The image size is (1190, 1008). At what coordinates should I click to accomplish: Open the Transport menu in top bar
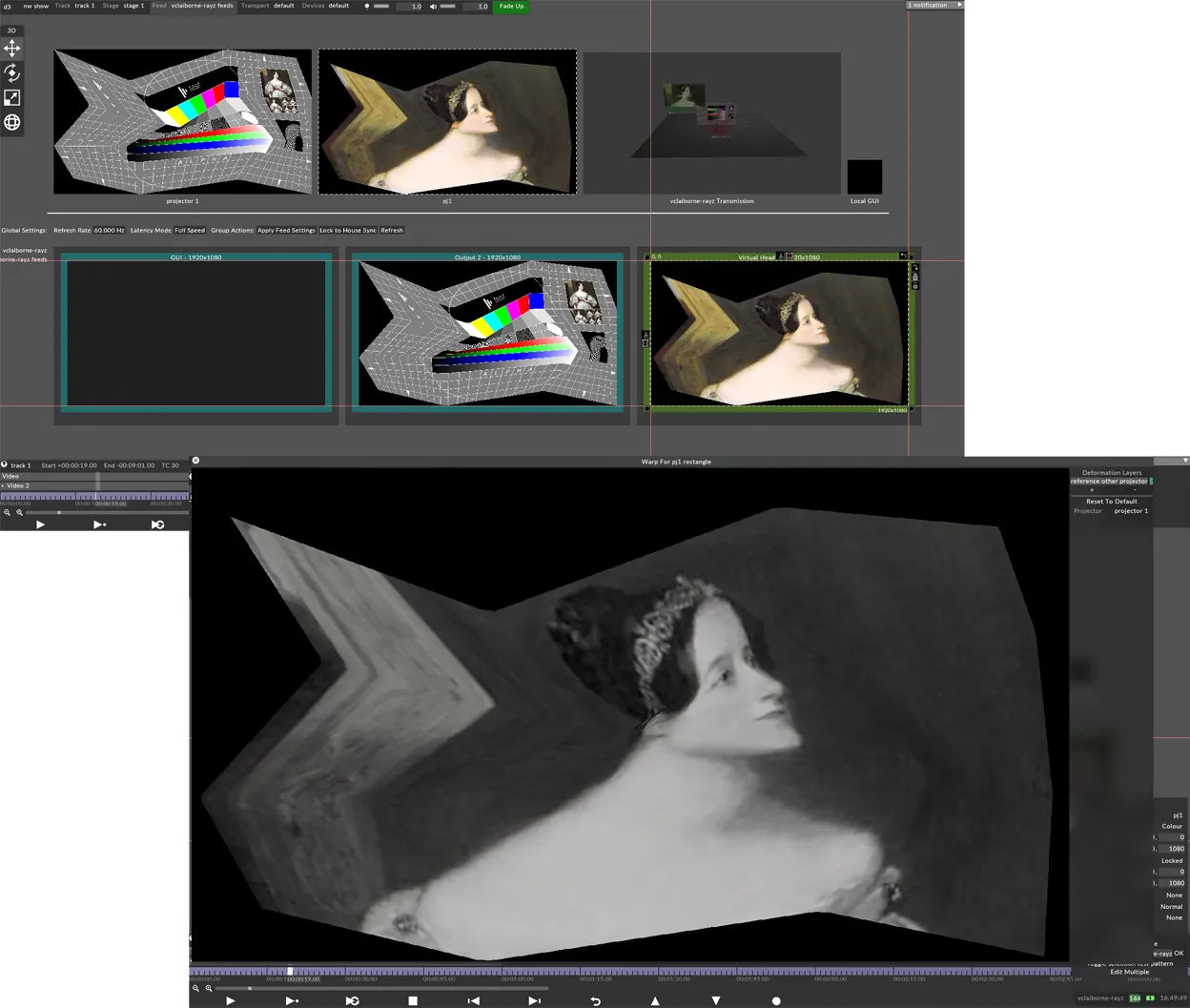coord(255,6)
